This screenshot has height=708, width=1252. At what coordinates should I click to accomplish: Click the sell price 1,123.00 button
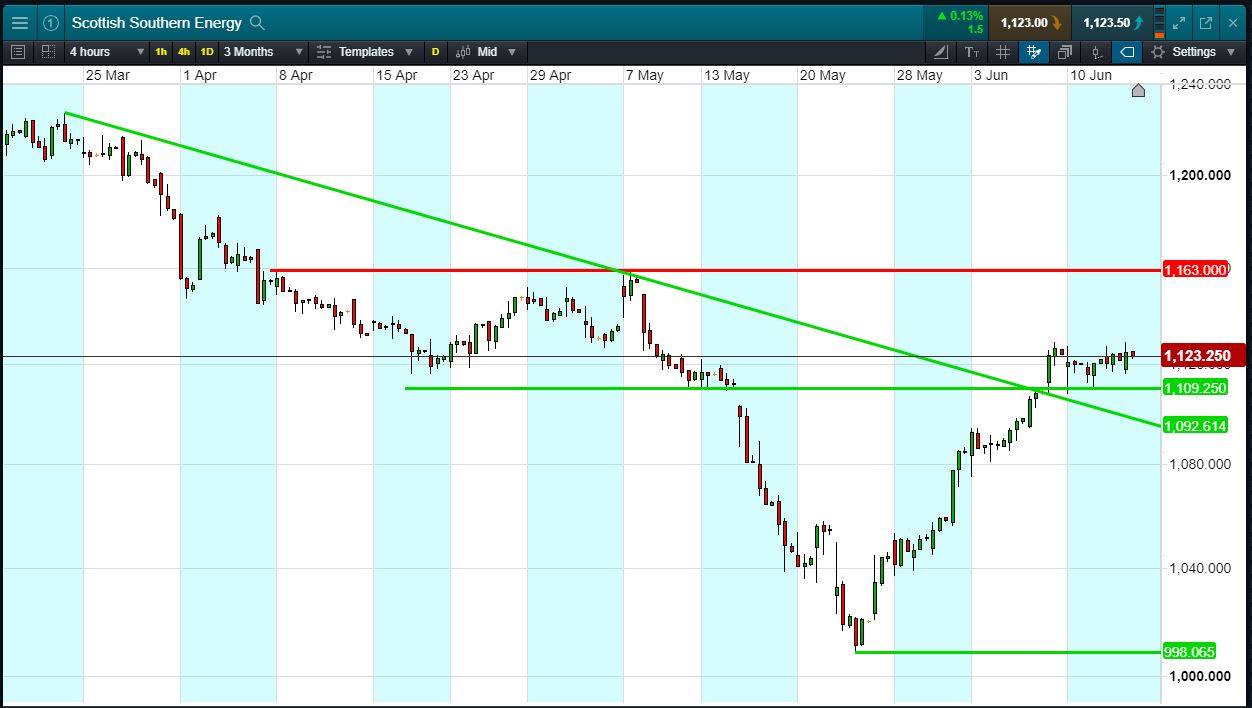click(x=1030, y=22)
